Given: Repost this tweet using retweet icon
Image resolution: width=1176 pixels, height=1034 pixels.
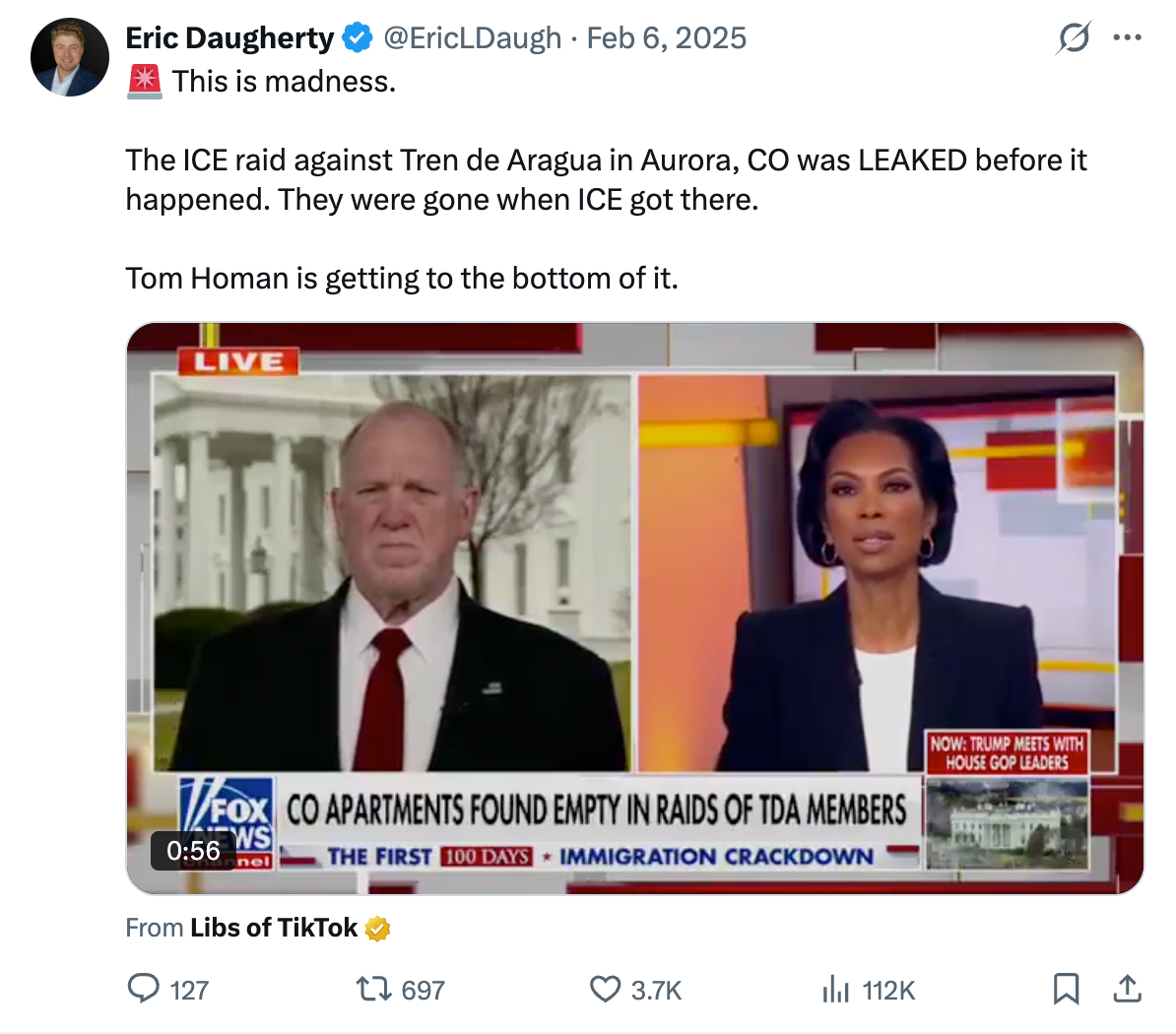Looking at the screenshot, I should [x=373, y=989].
